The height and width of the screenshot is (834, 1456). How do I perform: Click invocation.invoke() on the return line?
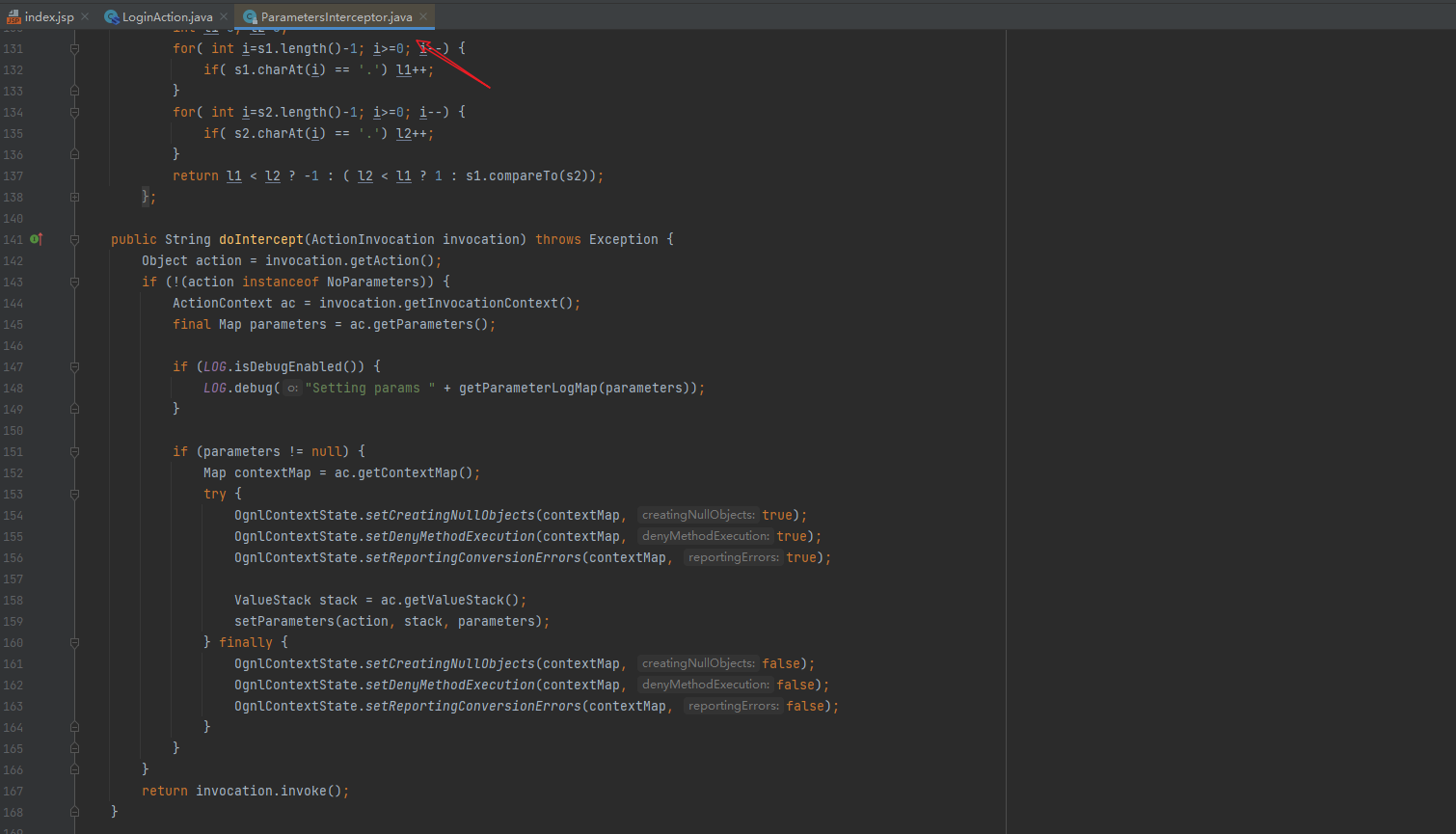(269, 791)
